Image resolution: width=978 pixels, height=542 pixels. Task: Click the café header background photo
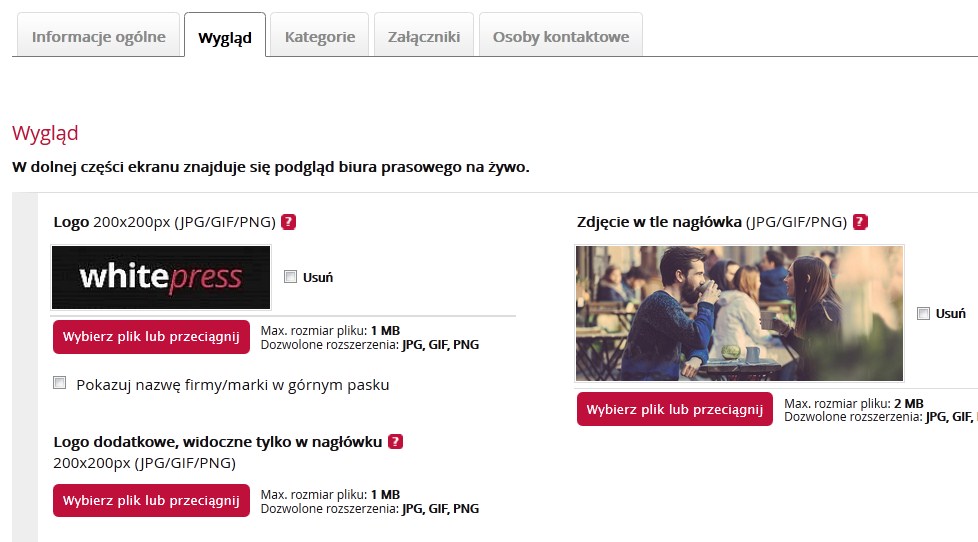point(739,313)
